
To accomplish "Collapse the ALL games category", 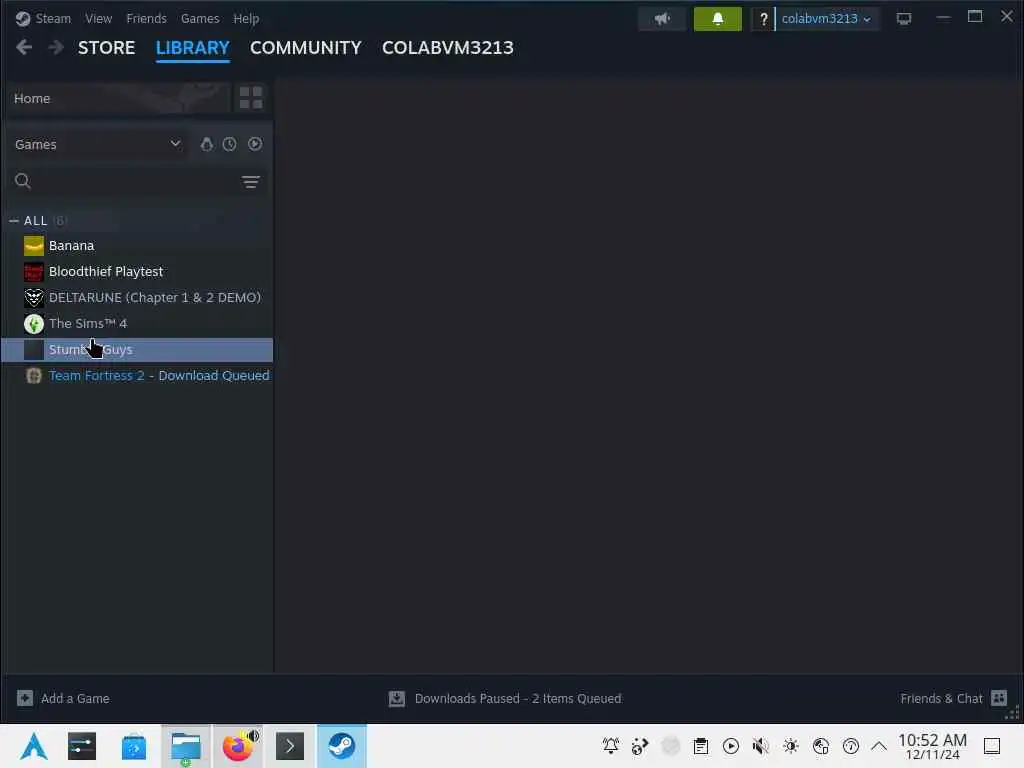I will coord(14,221).
